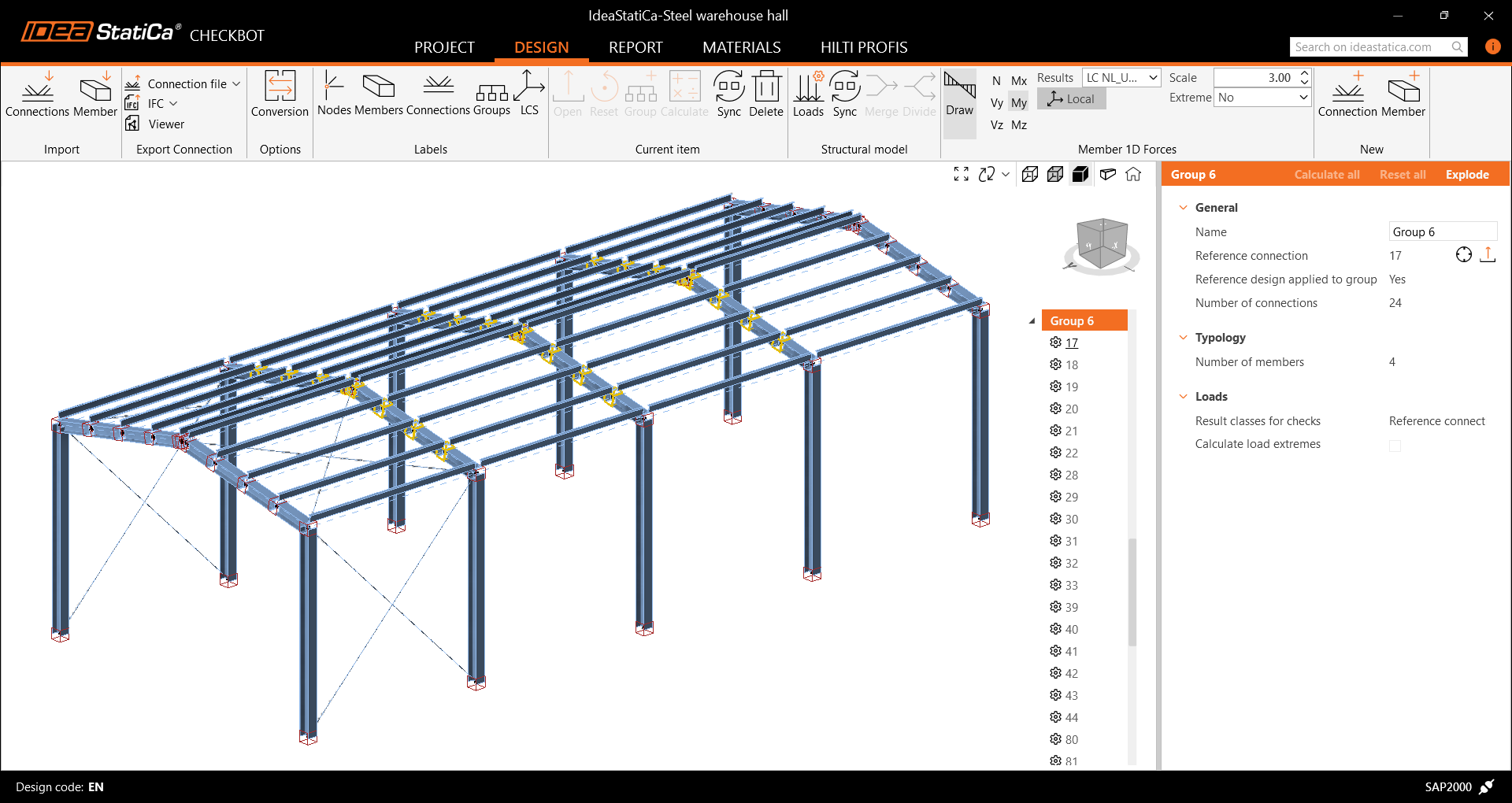The width and height of the screenshot is (1512, 803).
Task: Select connection 28 in the tree
Action: pos(1071,476)
